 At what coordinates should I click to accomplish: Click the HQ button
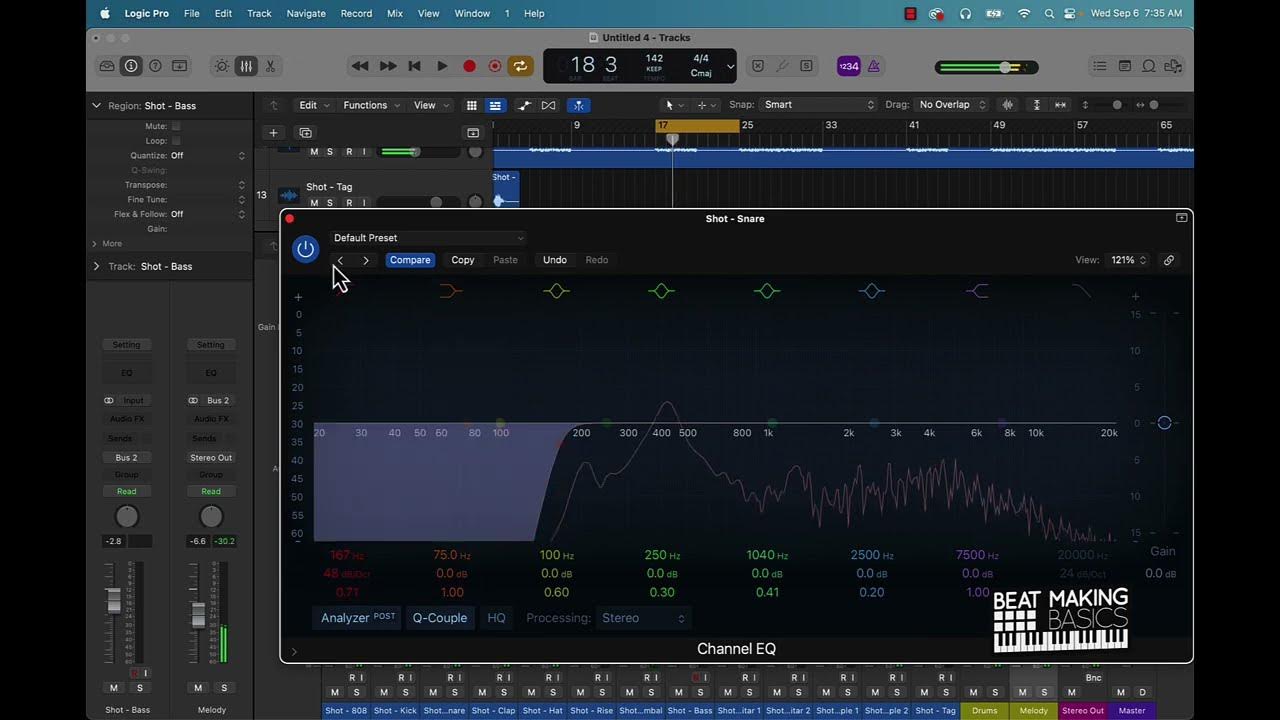click(x=496, y=618)
